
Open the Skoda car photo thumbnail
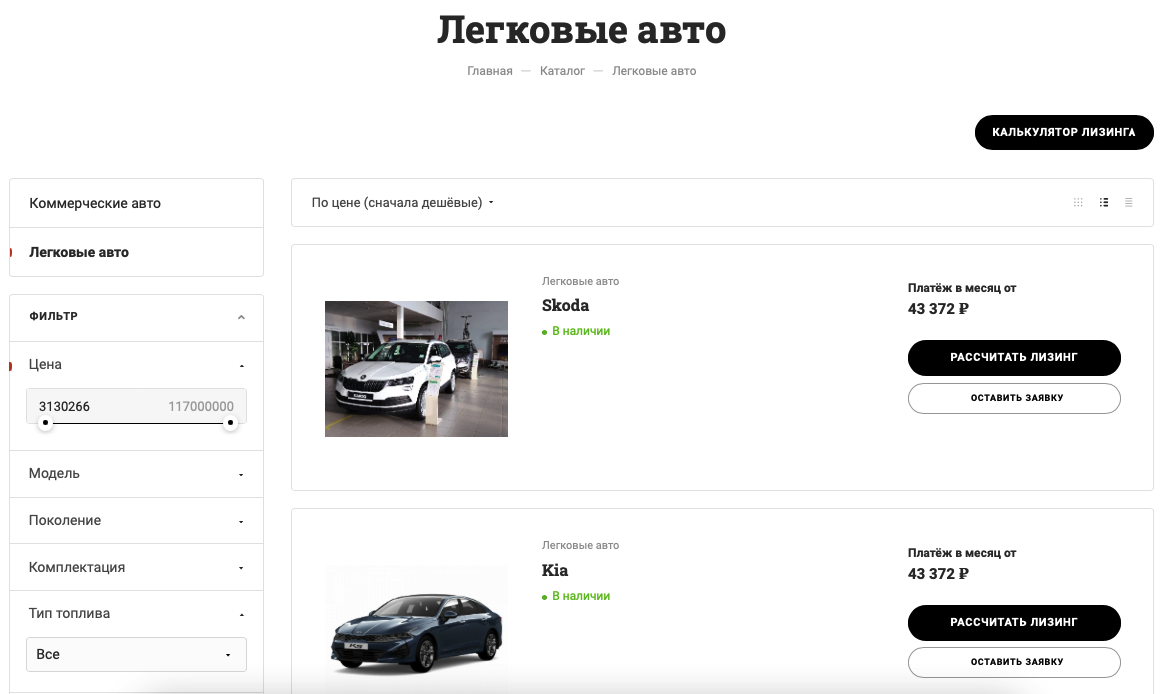click(x=416, y=369)
